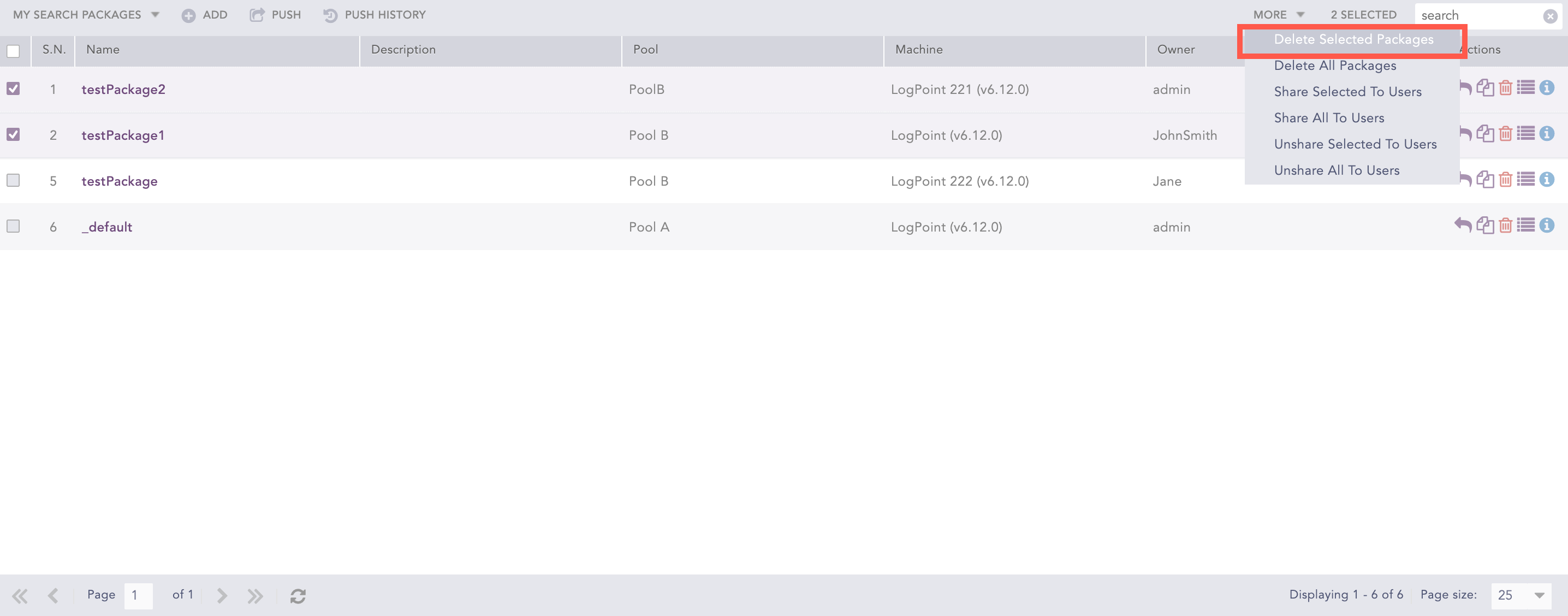Viewport: 1568px width, 616px height.
Task: Click the page number input field
Action: [138, 595]
